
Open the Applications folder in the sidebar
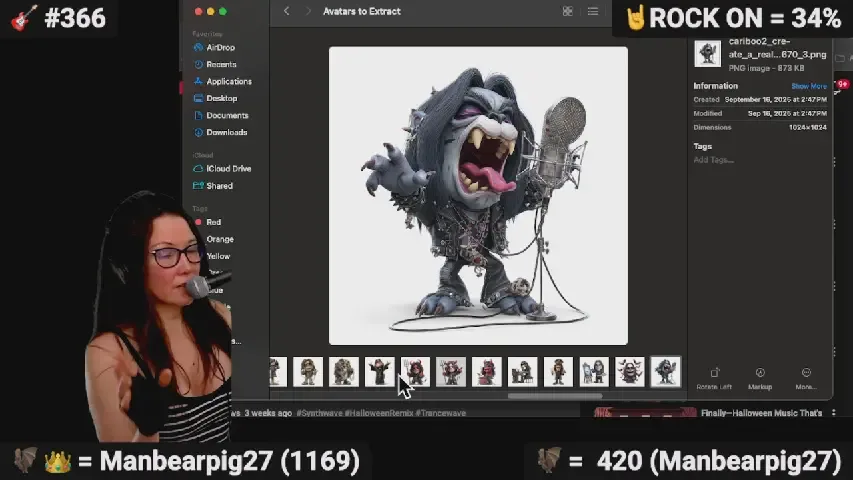[x=228, y=81]
